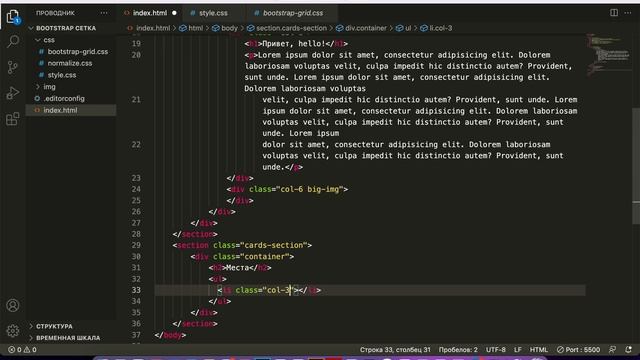Change language mode via HTML status item
This screenshot has width=640, height=360.
tap(539, 350)
